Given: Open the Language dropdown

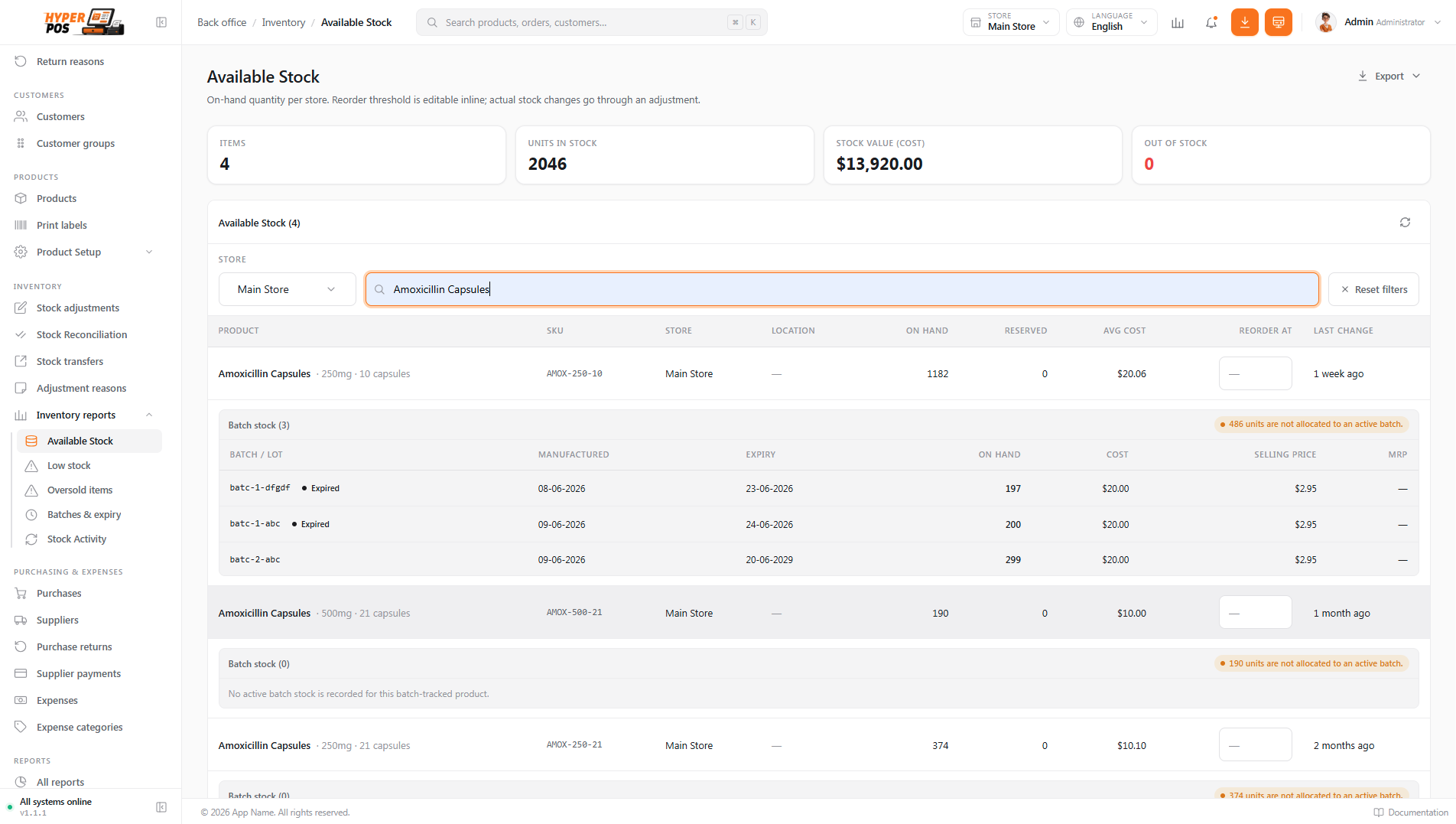Looking at the screenshot, I should tap(1112, 22).
